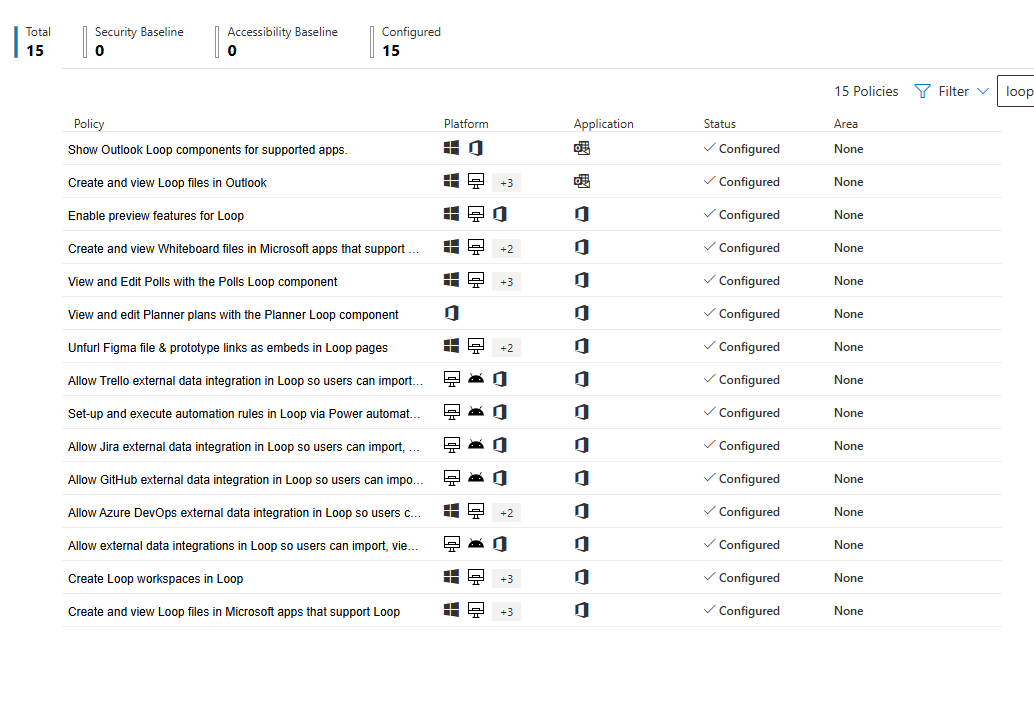Click None area value in Planner plans row
1034x705 pixels.
tap(848, 314)
